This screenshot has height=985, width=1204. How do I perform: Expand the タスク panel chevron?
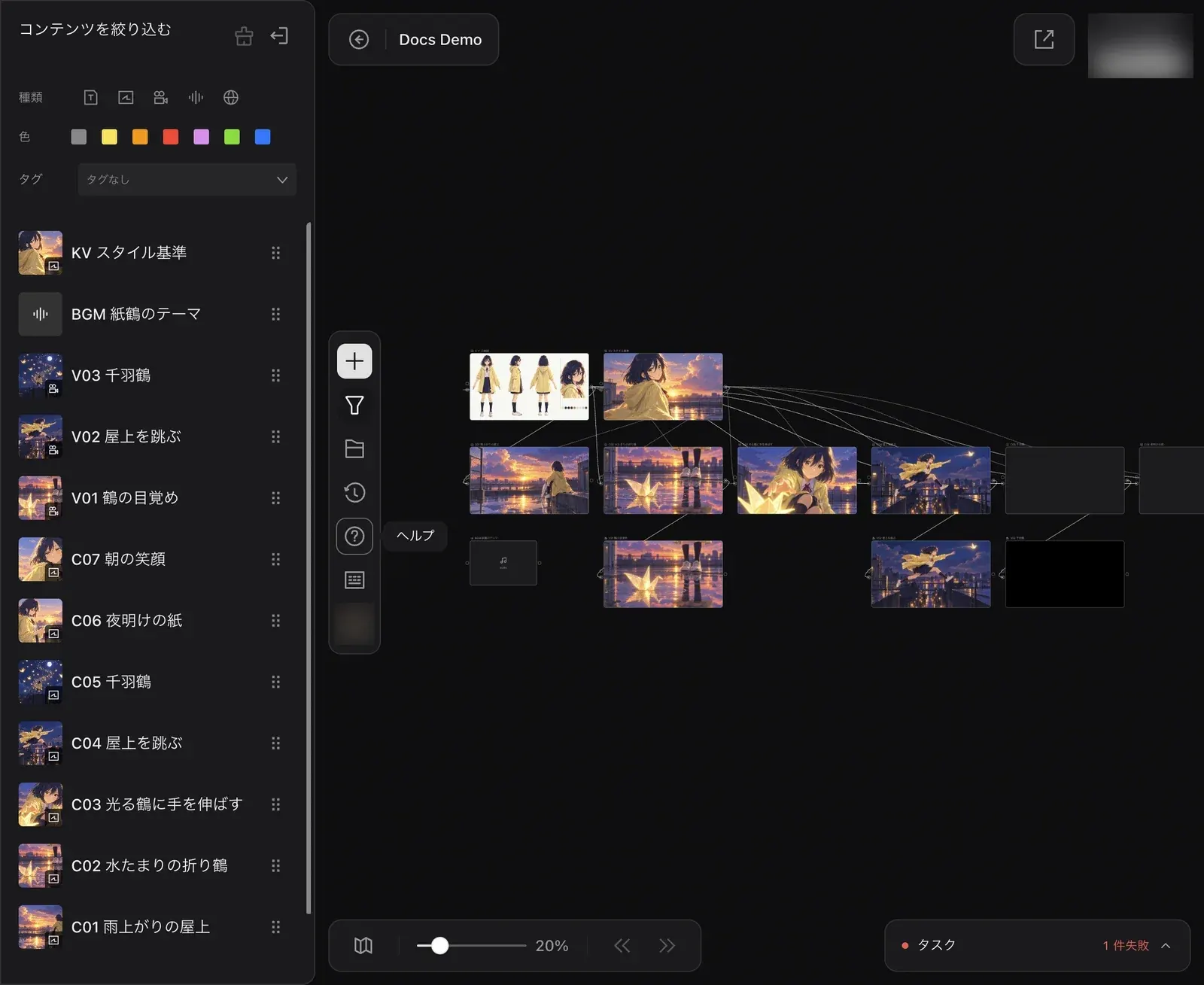[1166, 945]
